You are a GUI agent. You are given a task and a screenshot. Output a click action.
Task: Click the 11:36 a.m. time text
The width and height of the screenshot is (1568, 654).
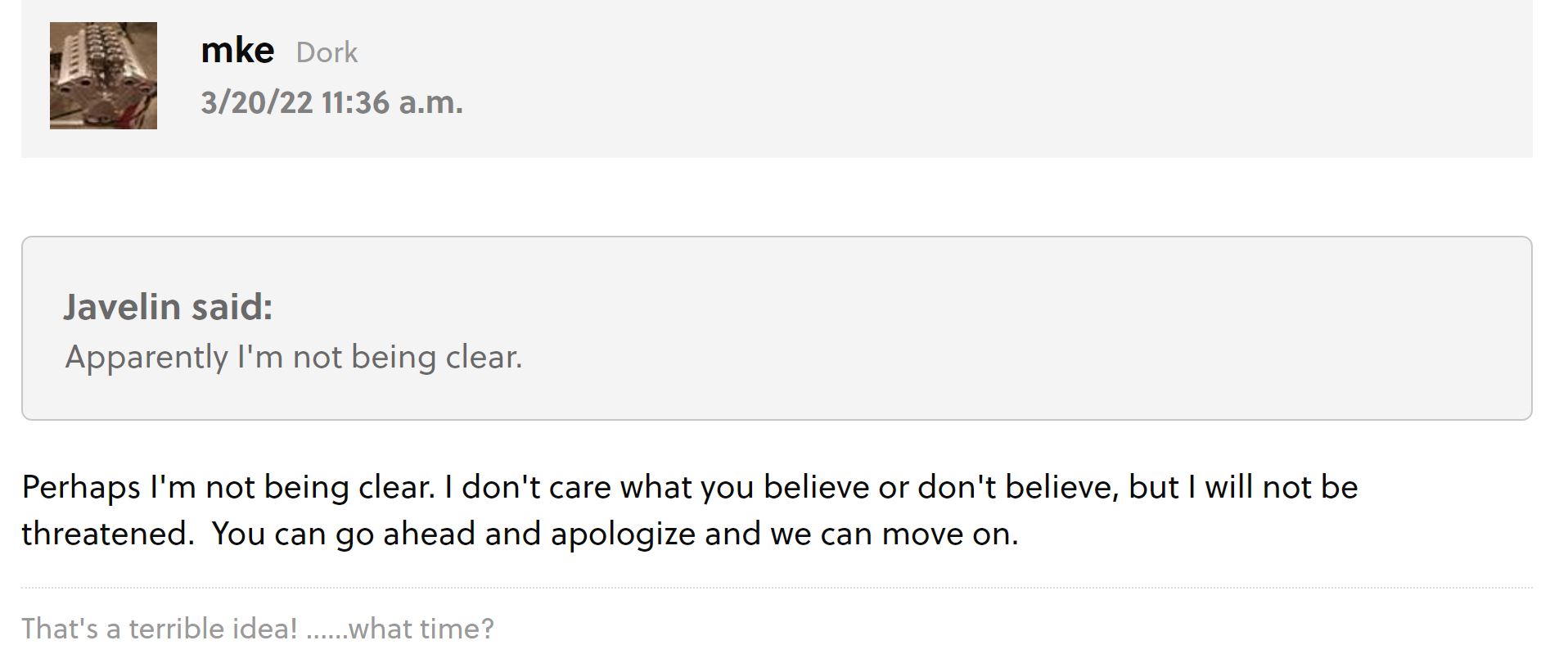[392, 103]
